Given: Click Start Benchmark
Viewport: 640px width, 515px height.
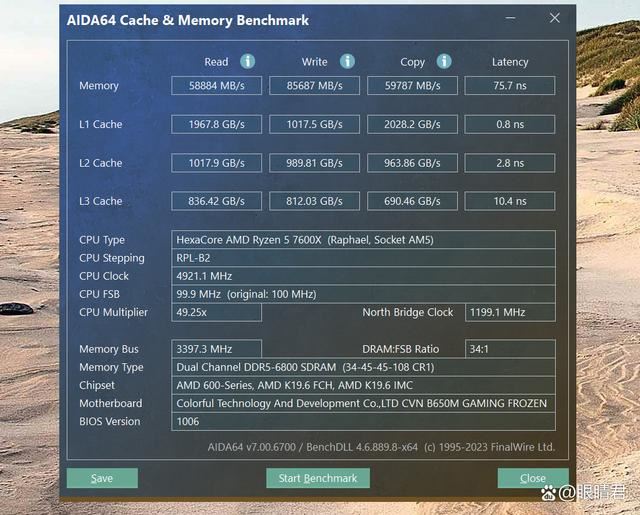Looking at the screenshot, I should click(x=318, y=478).
